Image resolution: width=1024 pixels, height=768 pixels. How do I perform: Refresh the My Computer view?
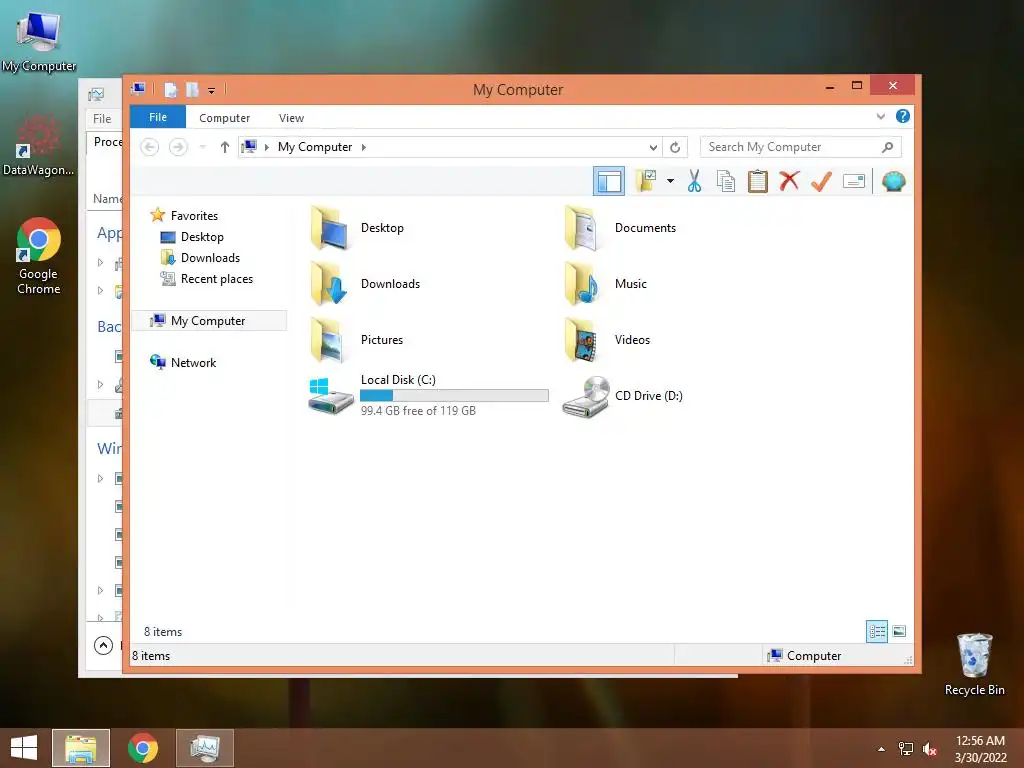click(675, 147)
